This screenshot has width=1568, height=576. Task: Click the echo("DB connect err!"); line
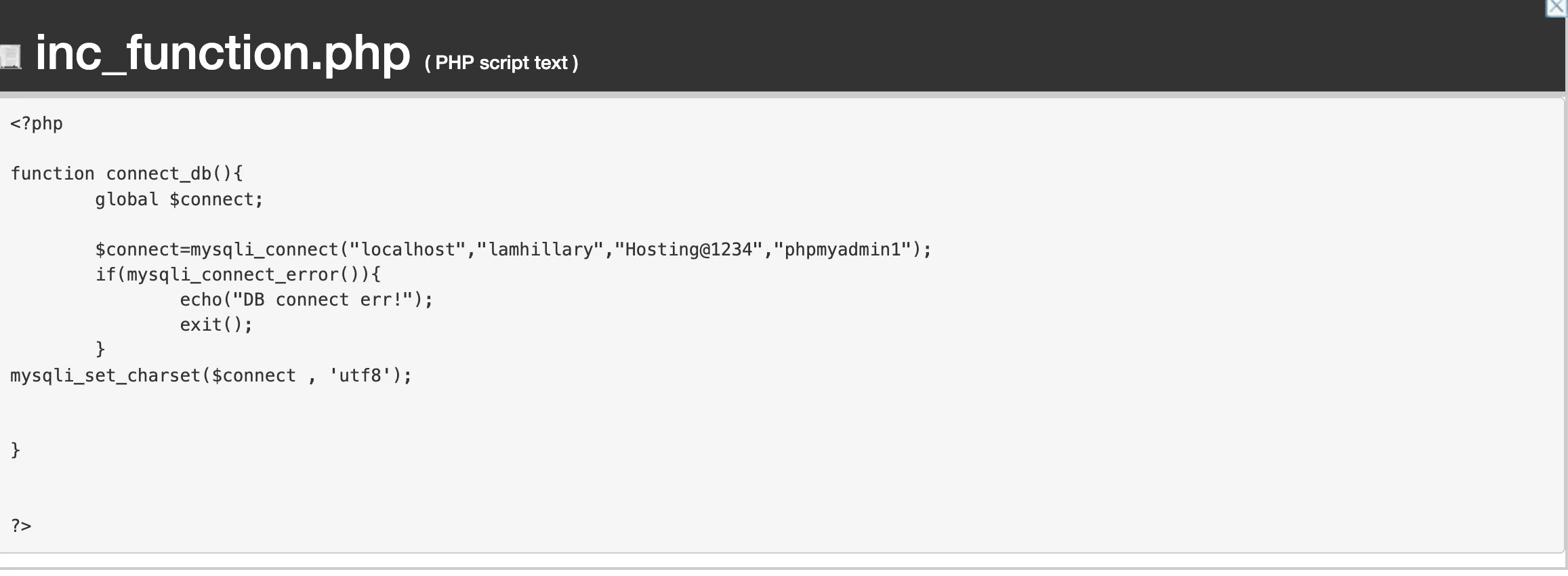point(306,300)
